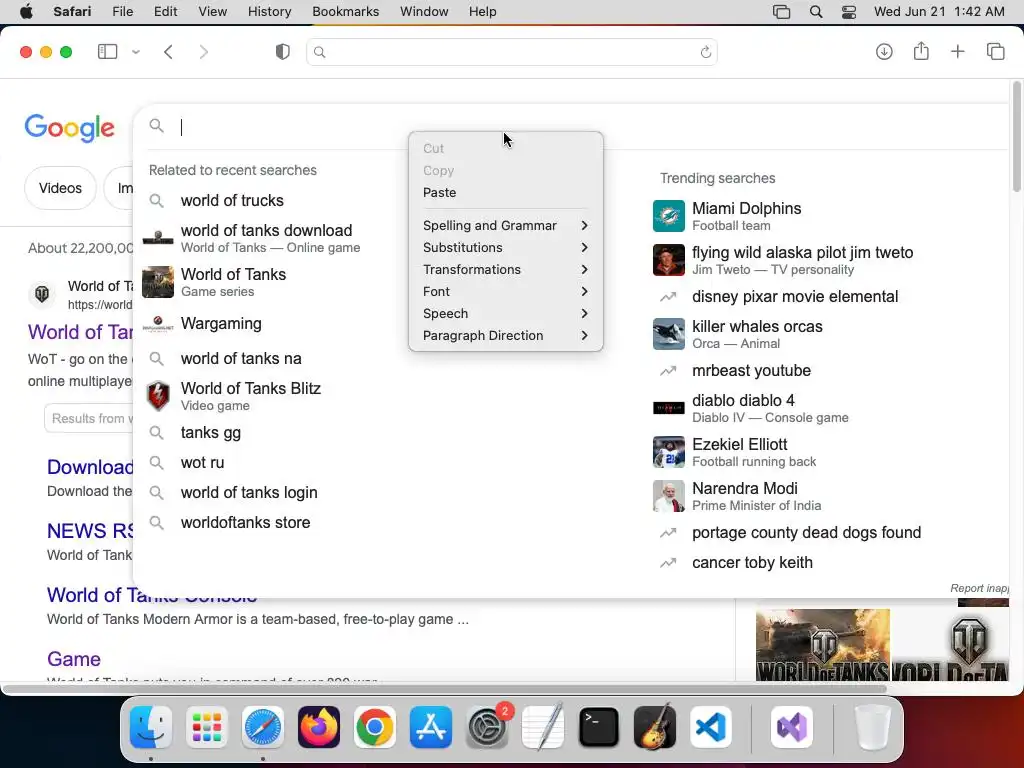This screenshot has height=768, width=1024.
Task: Show the tab overview icon
Action: click(x=995, y=52)
